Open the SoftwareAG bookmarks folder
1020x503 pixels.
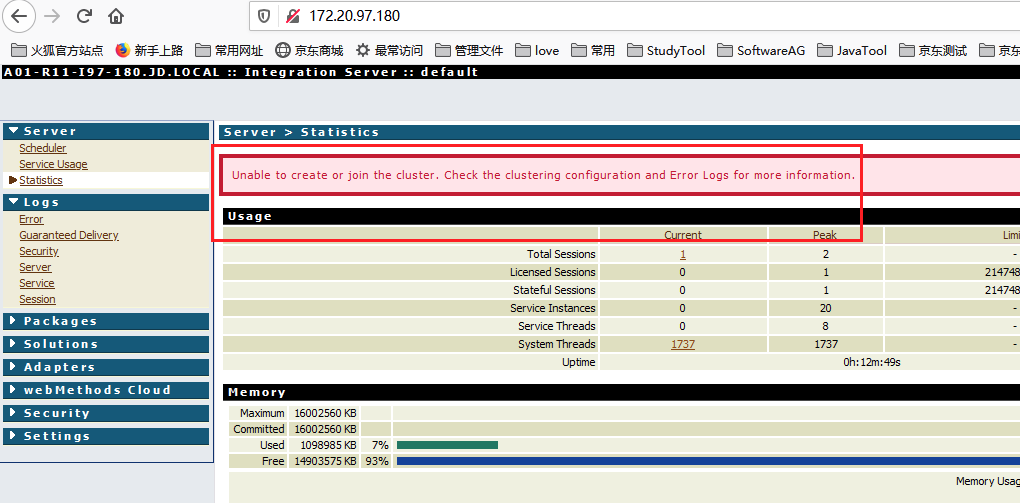pos(761,50)
